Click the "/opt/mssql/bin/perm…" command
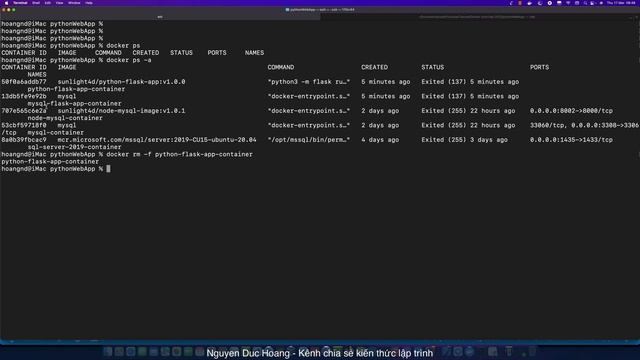This screenshot has width=640, height=360. point(309,140)
